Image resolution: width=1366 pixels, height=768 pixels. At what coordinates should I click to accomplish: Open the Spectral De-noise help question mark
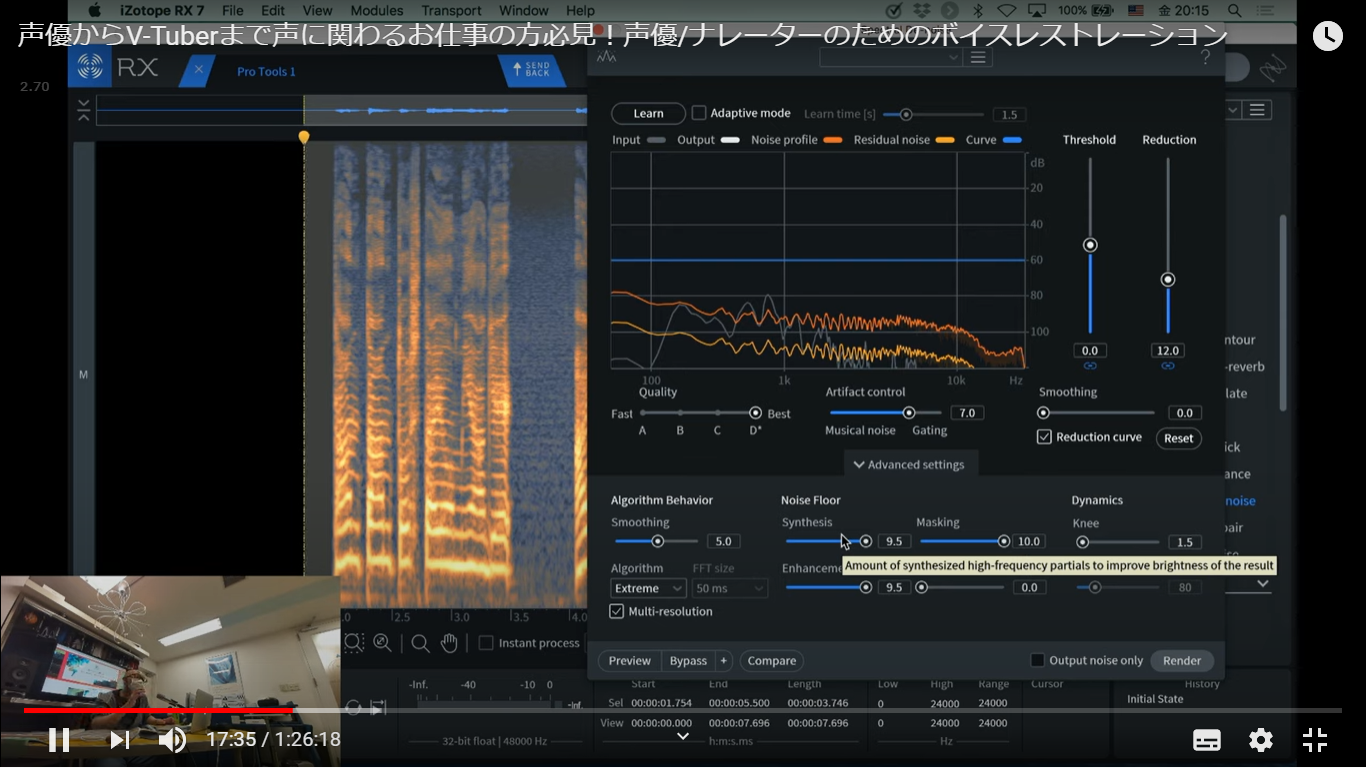[1205, 57]
